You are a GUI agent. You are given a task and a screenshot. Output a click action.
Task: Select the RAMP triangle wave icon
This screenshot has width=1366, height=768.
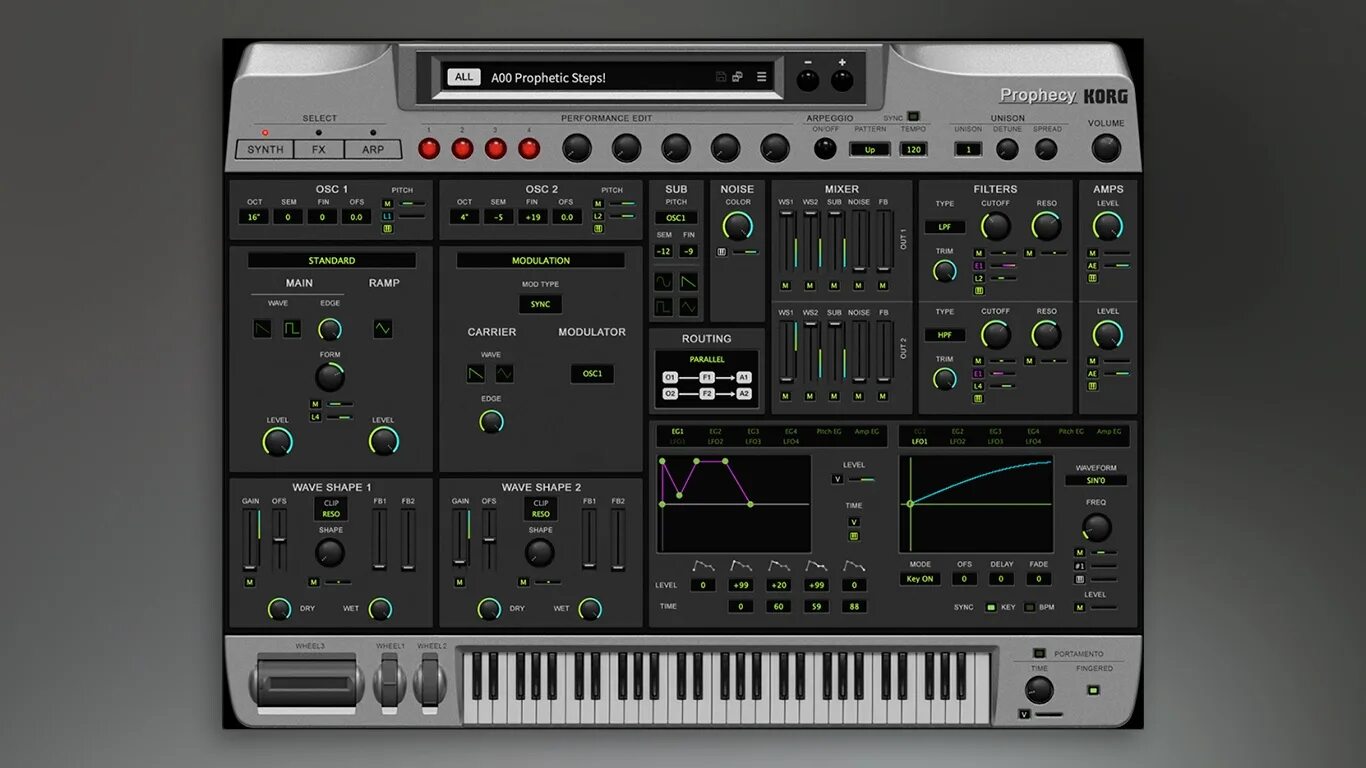[x=383, y=328]
